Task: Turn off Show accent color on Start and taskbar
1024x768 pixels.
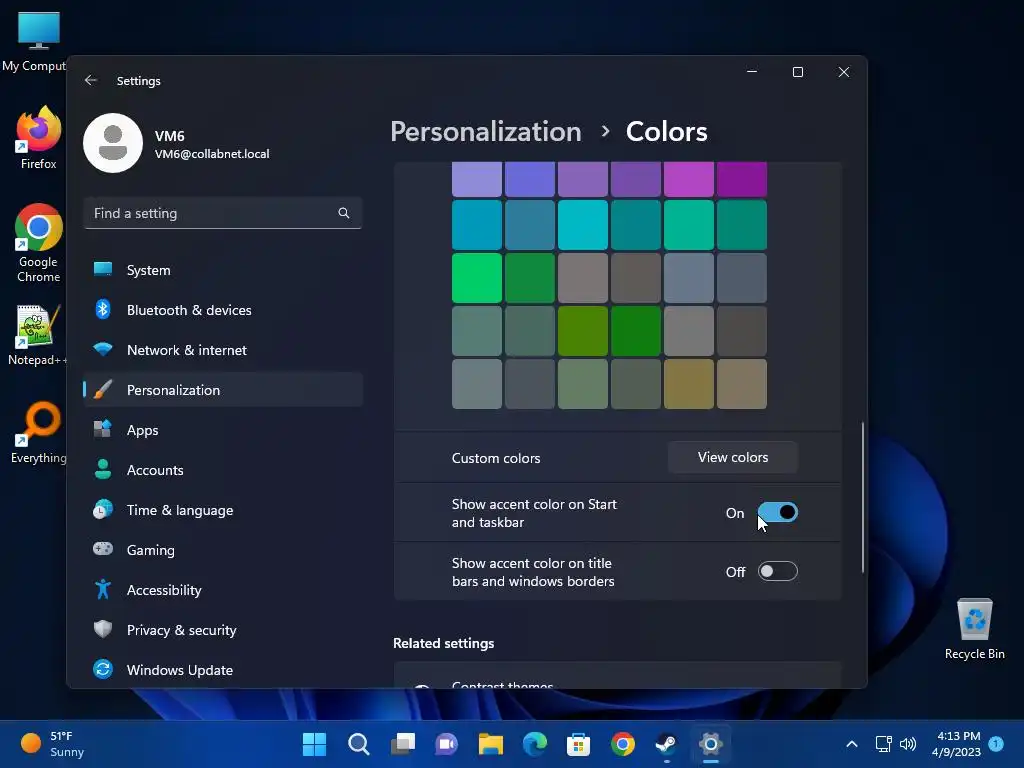Action: 777,513
